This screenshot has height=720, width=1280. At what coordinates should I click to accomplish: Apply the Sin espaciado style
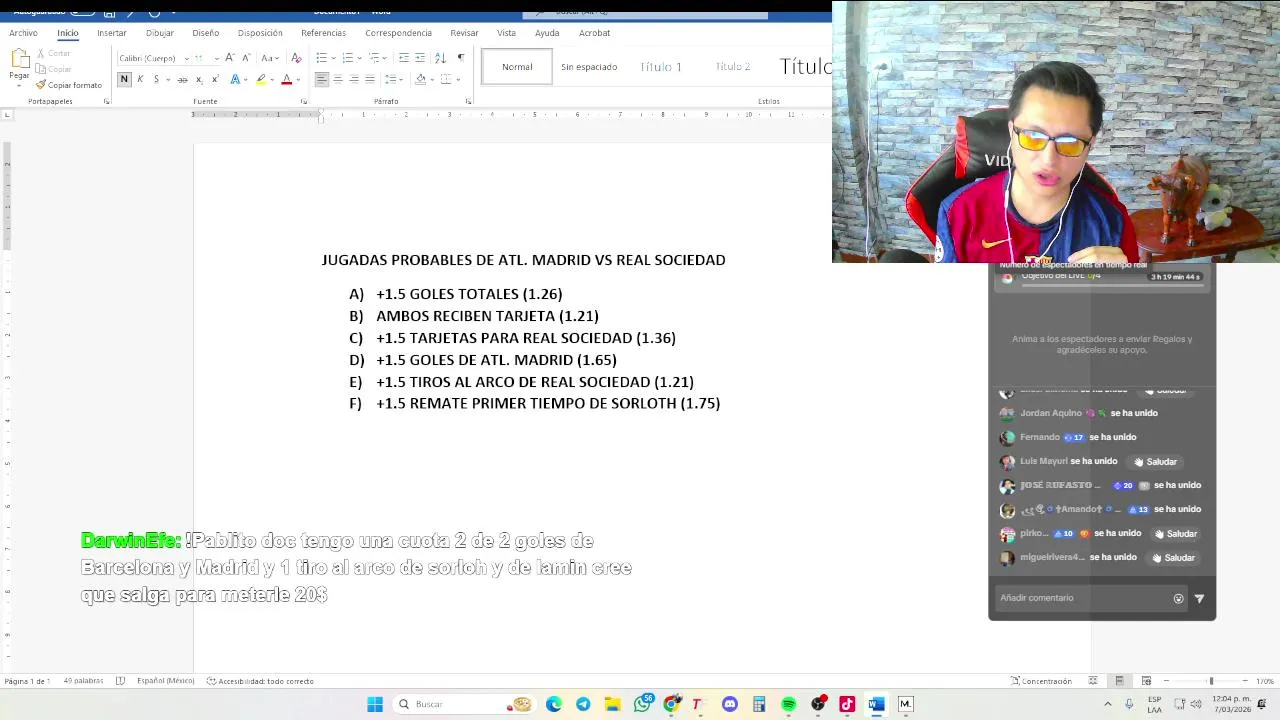589,67
